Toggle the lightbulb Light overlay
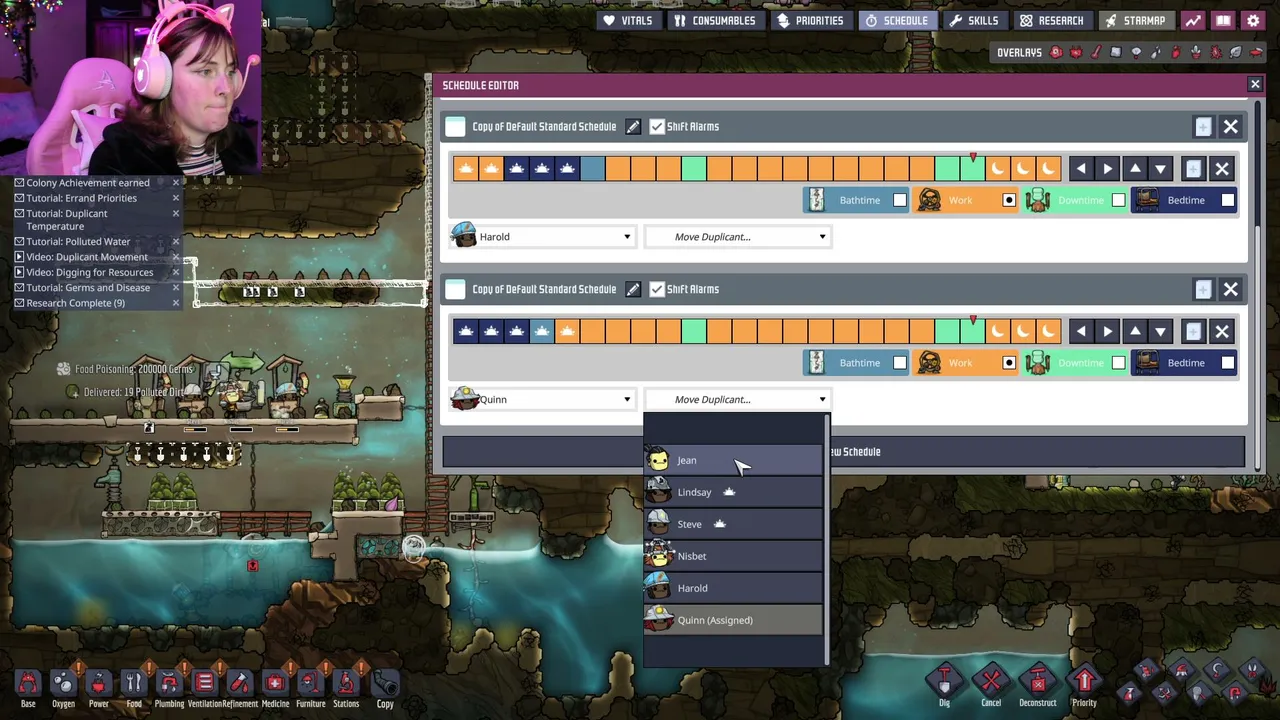 (x=1136, y=52)
